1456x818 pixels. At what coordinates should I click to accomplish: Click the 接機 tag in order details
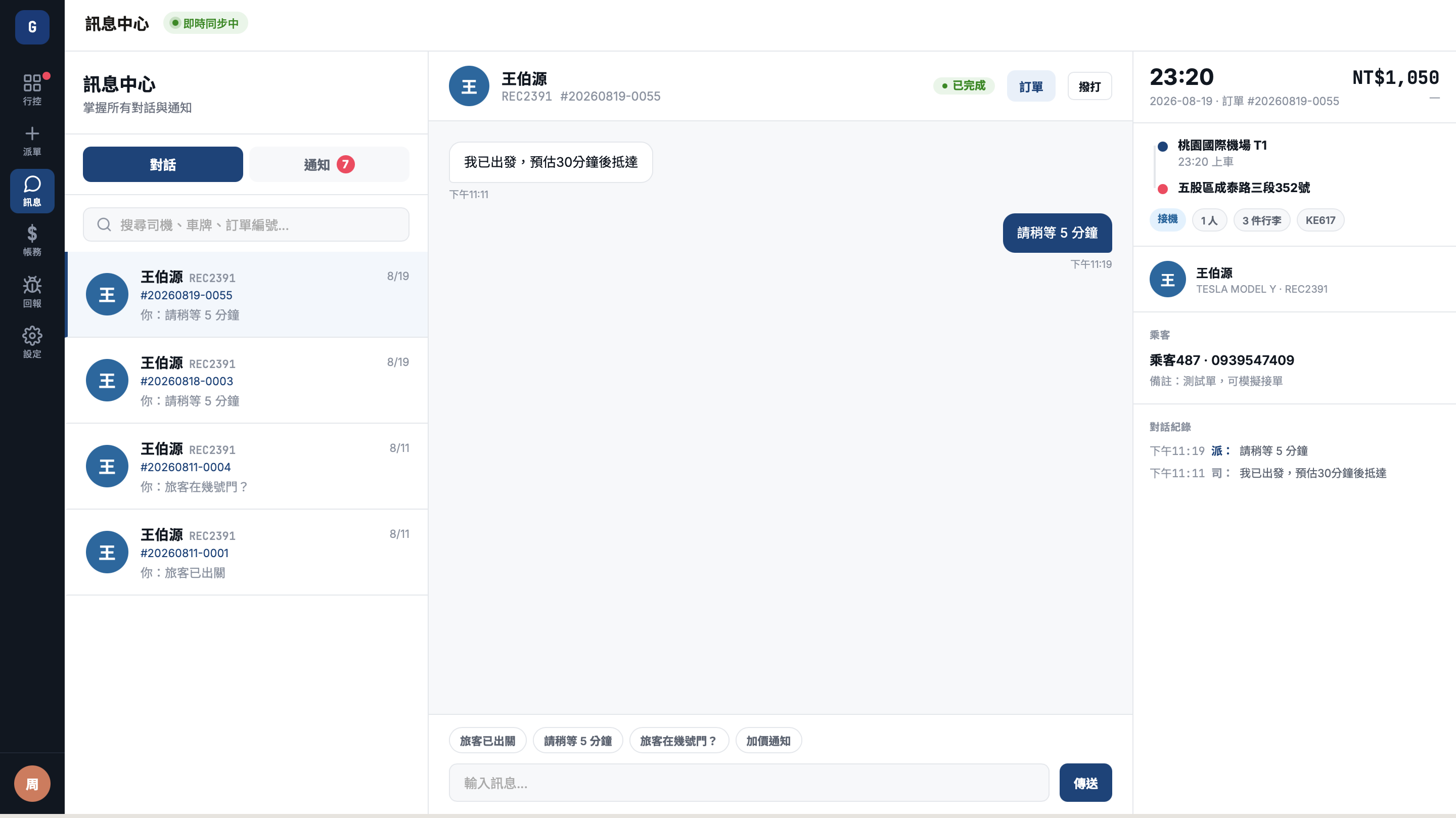pos(1167,219)
